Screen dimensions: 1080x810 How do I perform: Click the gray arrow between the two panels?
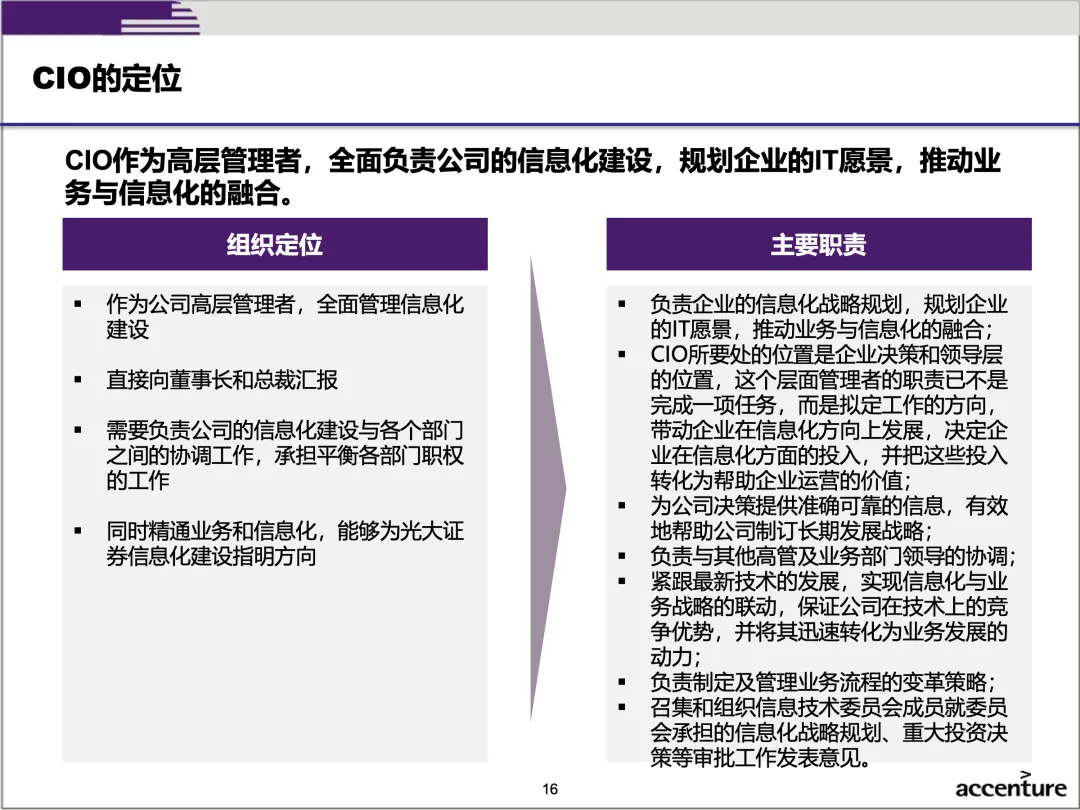pos(548,489)
